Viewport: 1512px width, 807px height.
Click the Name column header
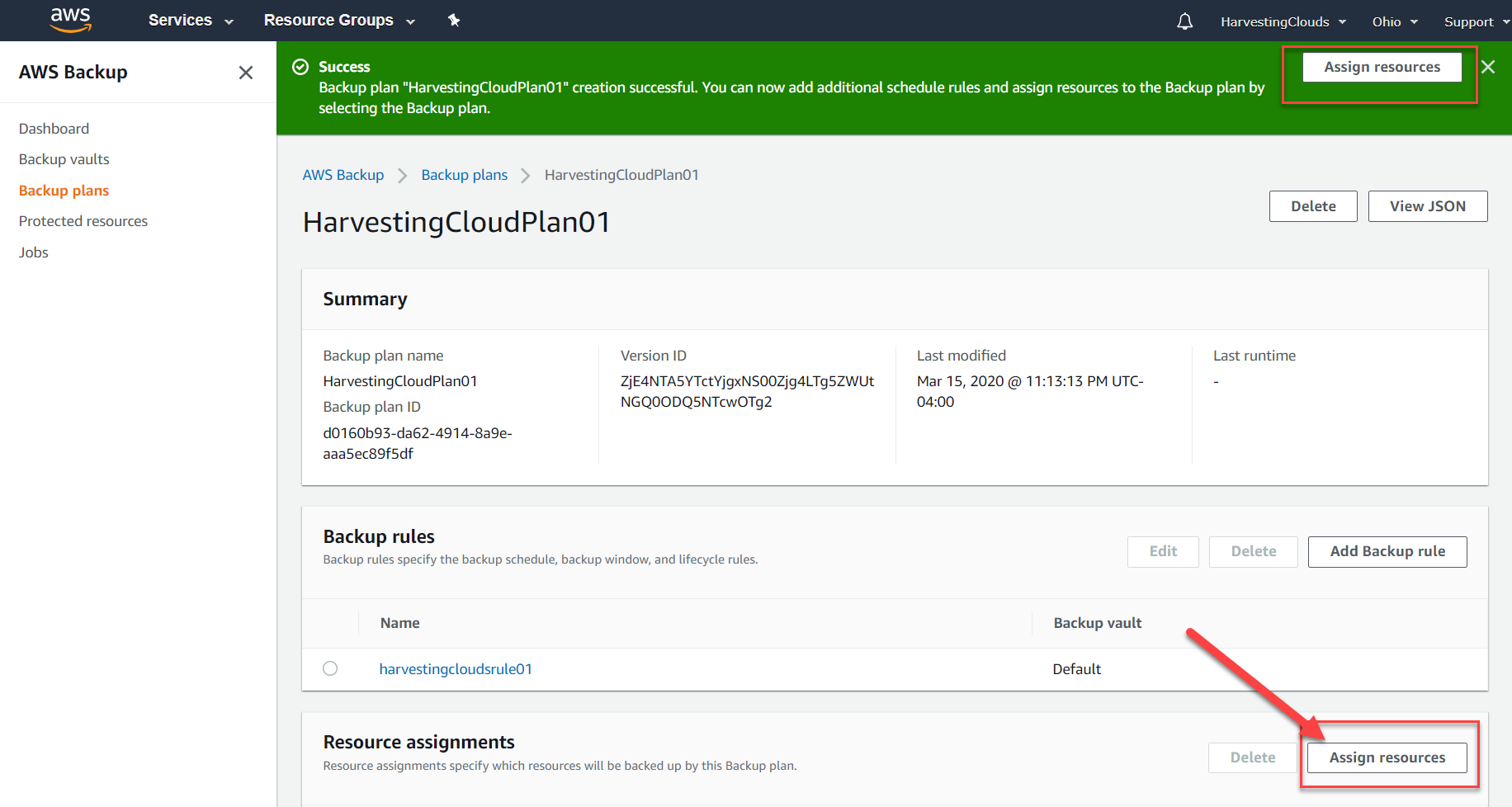(x=400, y=623)
